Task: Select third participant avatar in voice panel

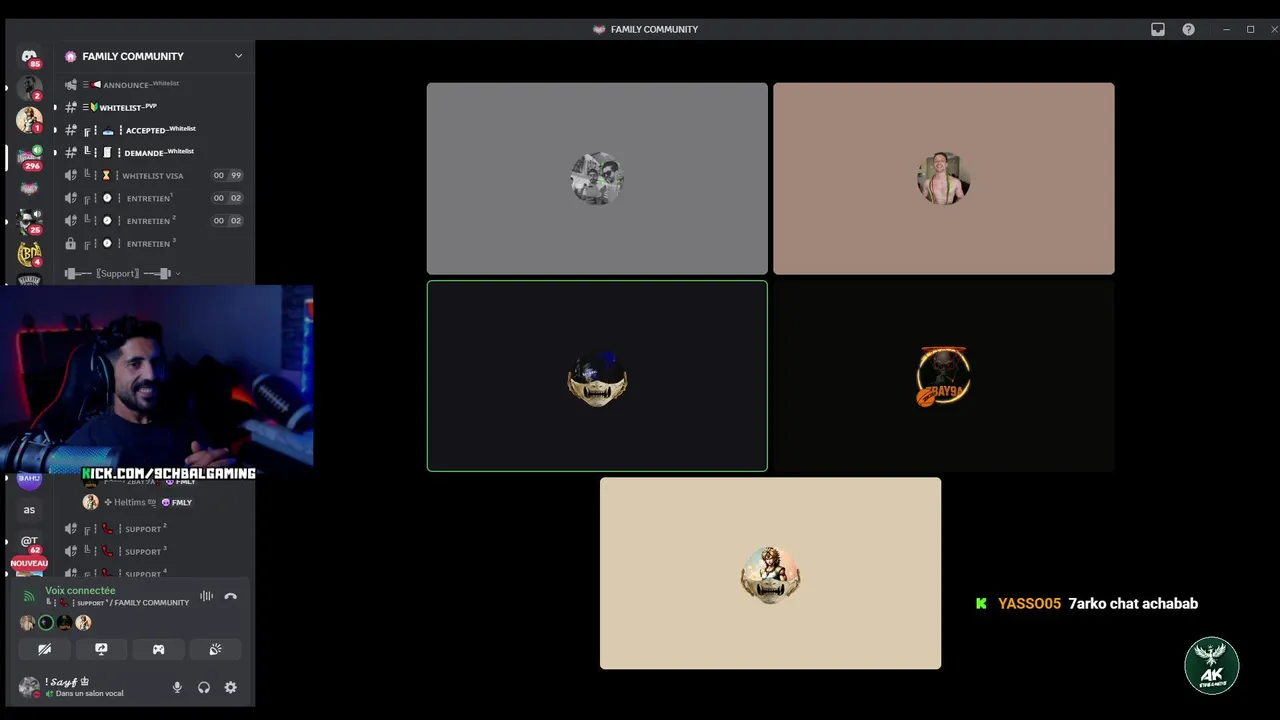Action: (x=65, y=623)
